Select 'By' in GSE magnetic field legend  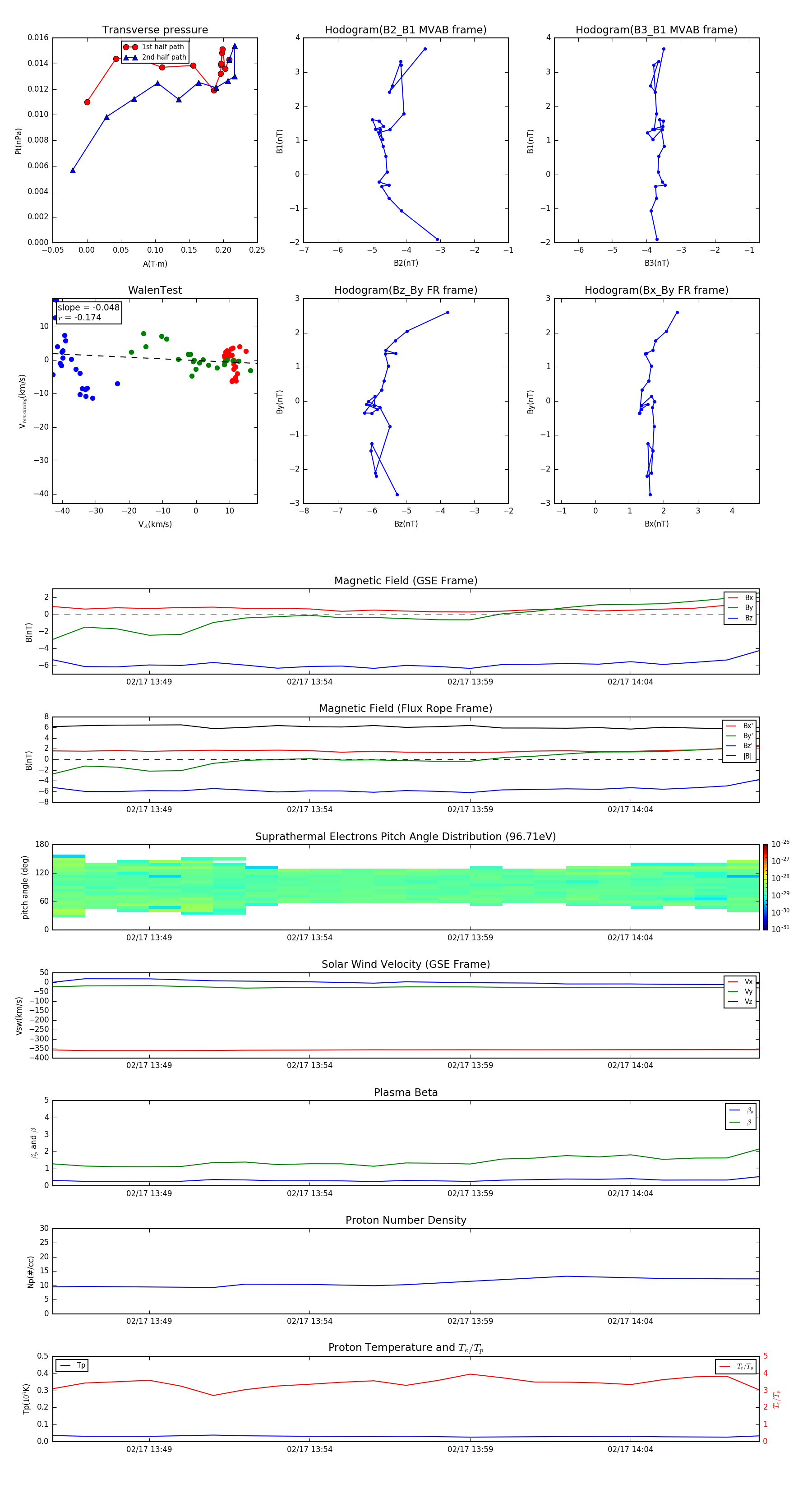(x=740, y=607)
